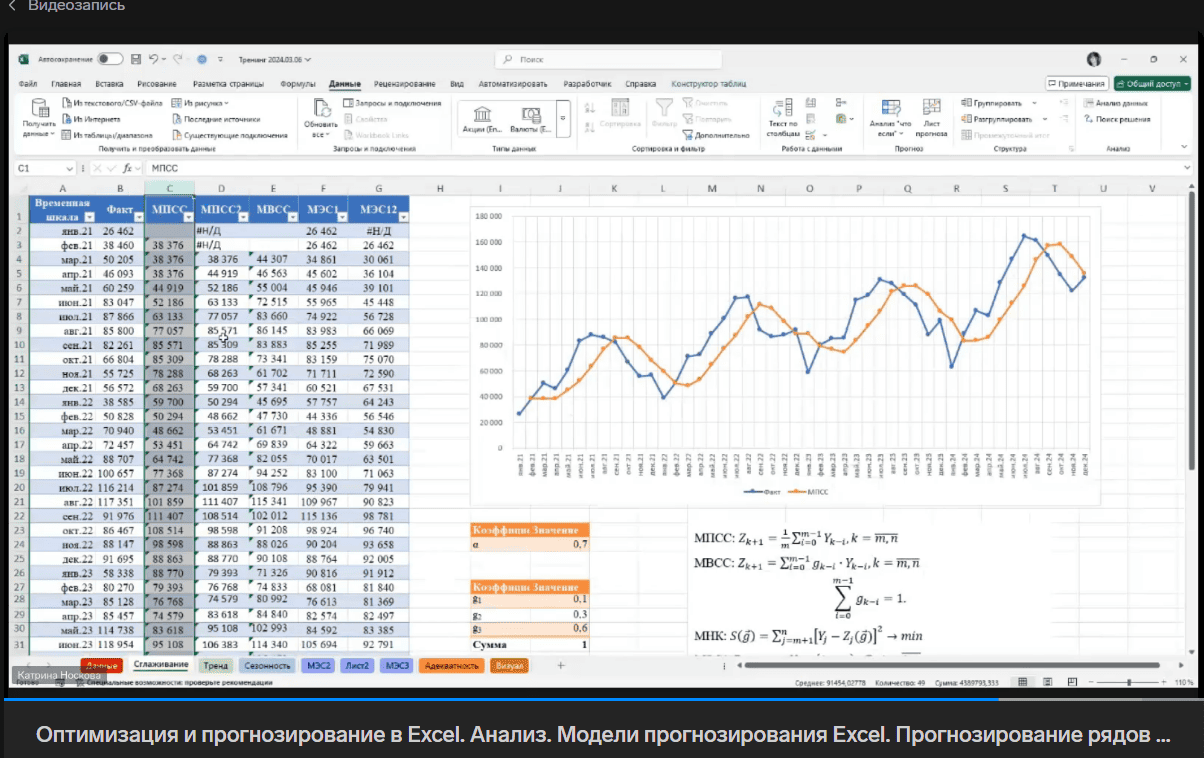Click Обновить все refresh icon

click(321, 108)
